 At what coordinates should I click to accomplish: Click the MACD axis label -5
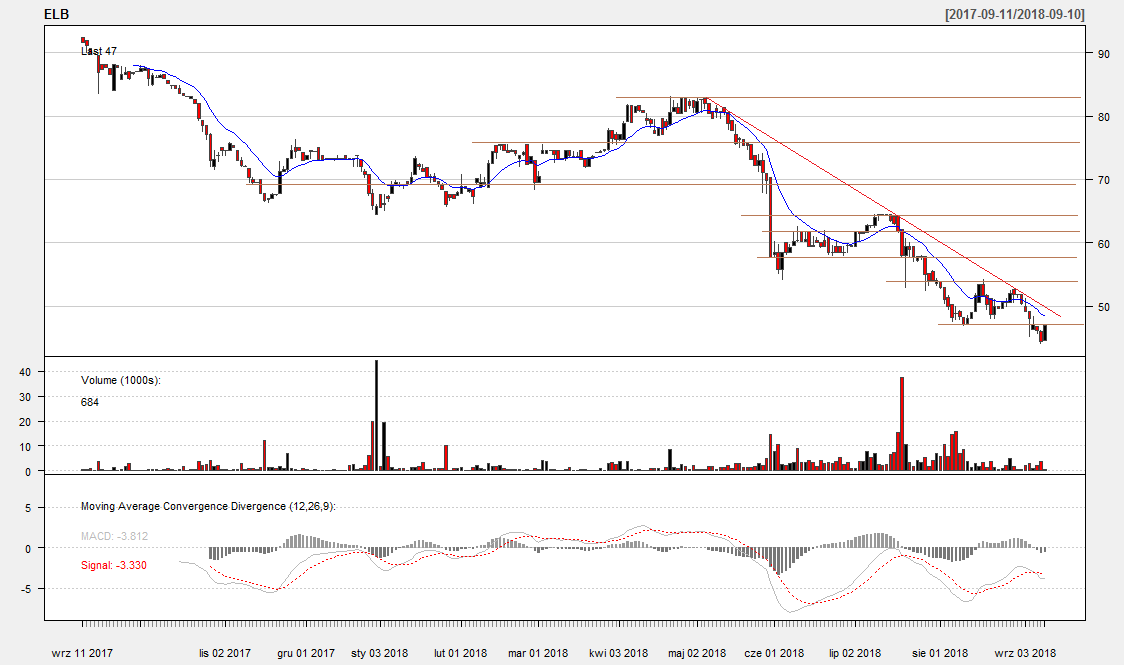27,589
